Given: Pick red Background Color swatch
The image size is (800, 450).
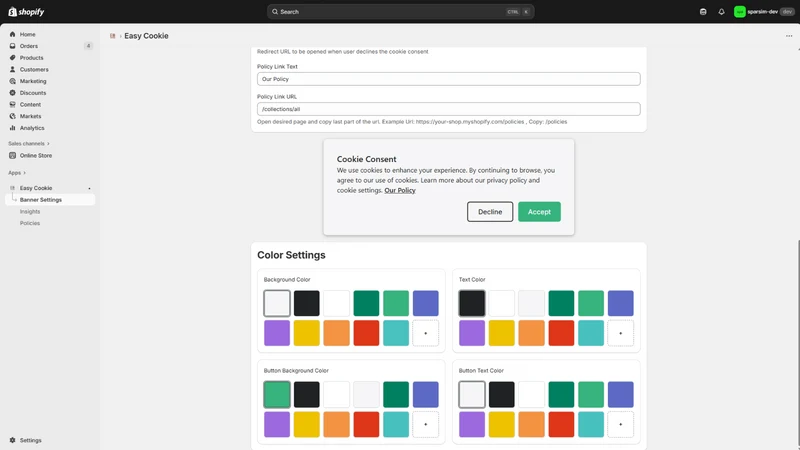Looking at the screenshot, I should pyautogui.click(x=366, y=333).
